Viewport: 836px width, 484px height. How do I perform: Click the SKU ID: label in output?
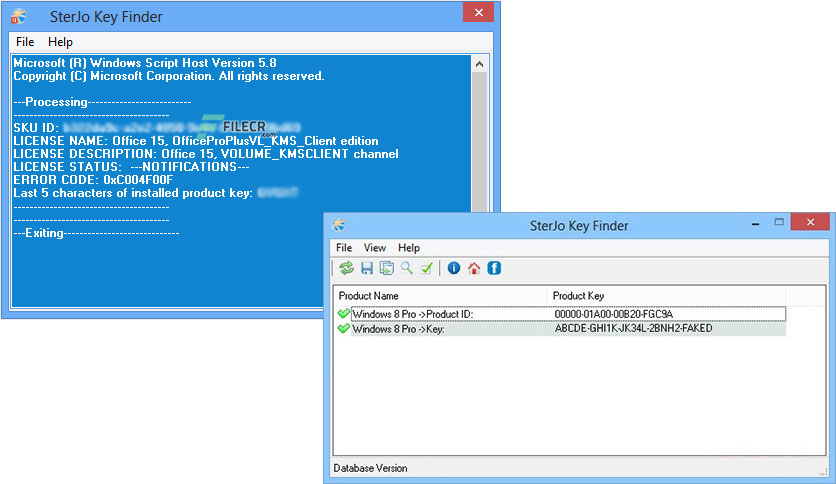(x=36, y=128)
